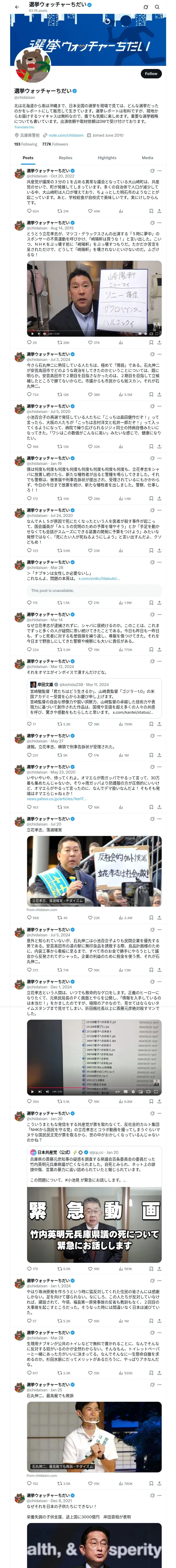Share the Oct 20, 2022 post
The height and width of the screenshot is (1568, 176).
(159, 211)
